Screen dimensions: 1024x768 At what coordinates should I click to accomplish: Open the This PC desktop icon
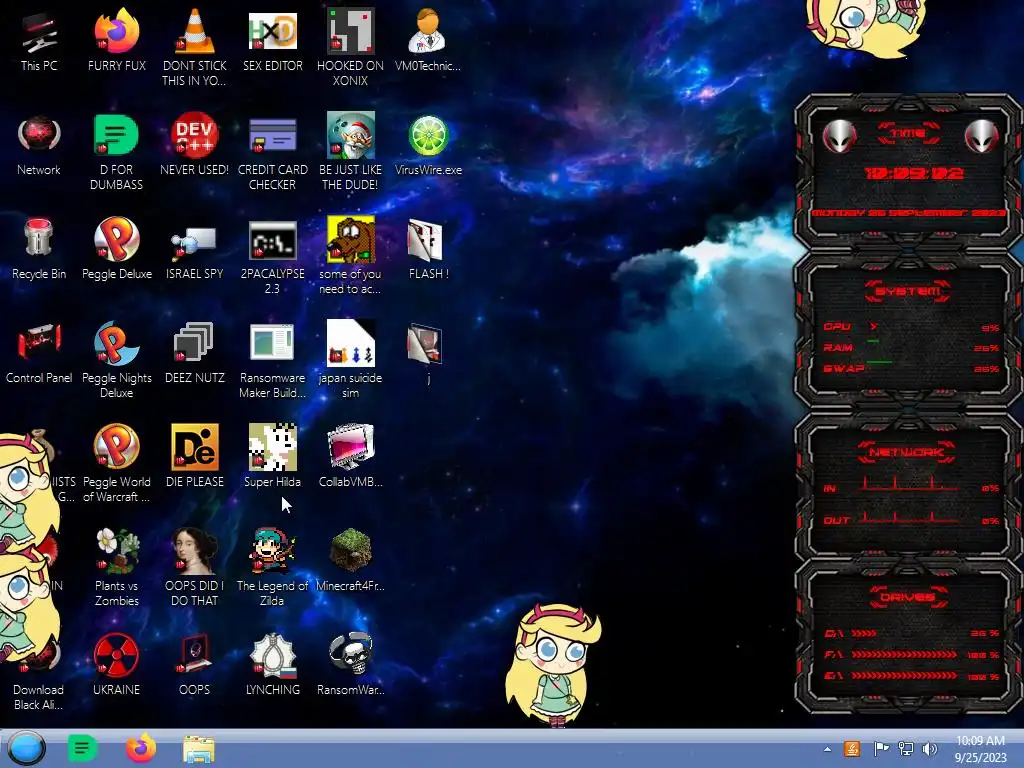point(39,33)
